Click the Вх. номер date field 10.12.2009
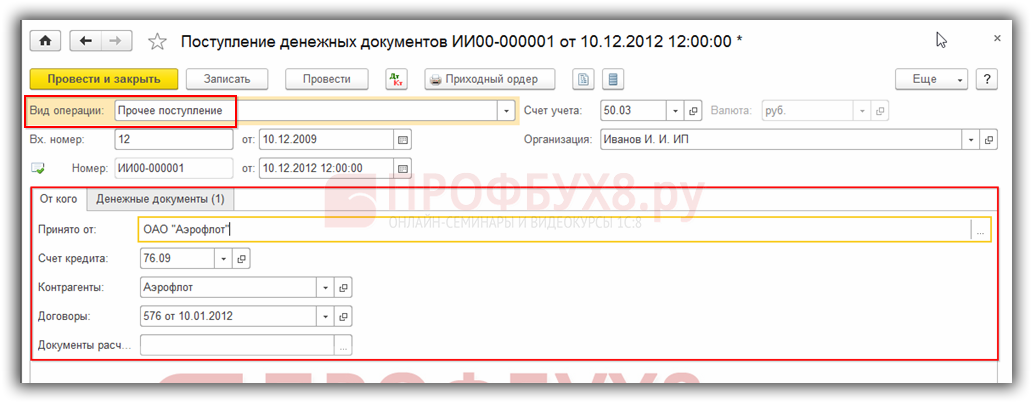 pyautogui.click(x=327, y=140)
